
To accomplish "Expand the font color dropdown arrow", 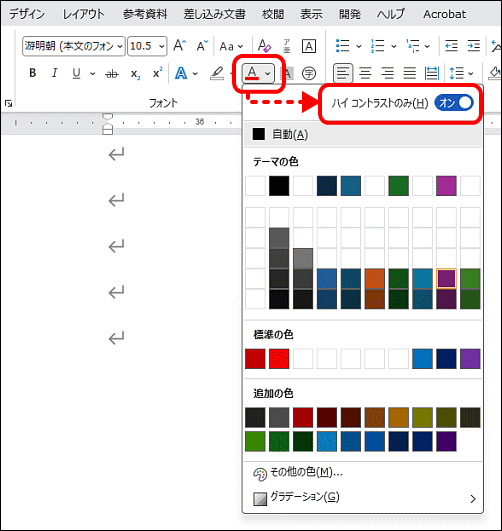I will click(x=268, y=73).
